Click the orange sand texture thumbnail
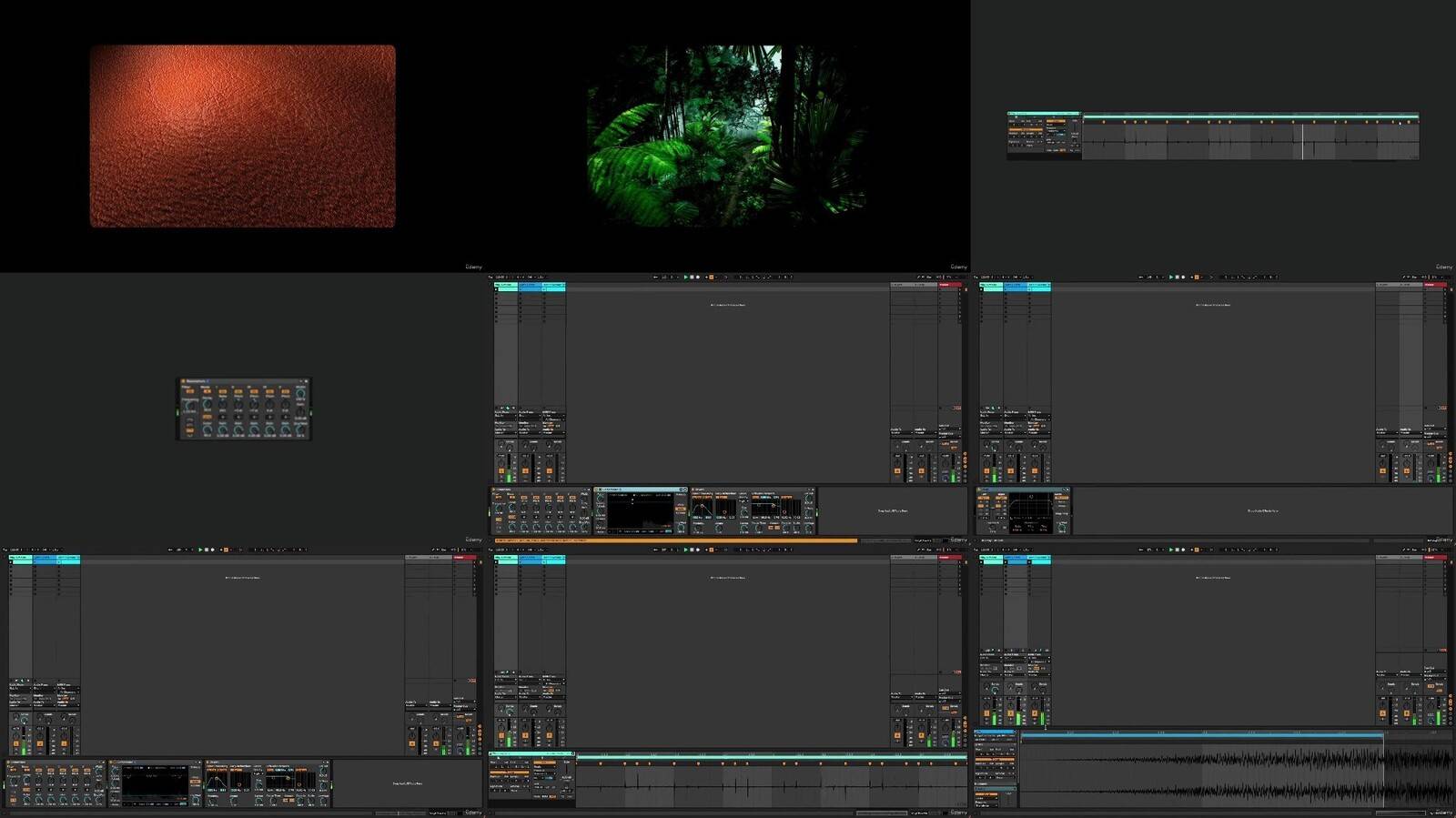This screenshot has width=1456, height=818. tap(242, 136)
